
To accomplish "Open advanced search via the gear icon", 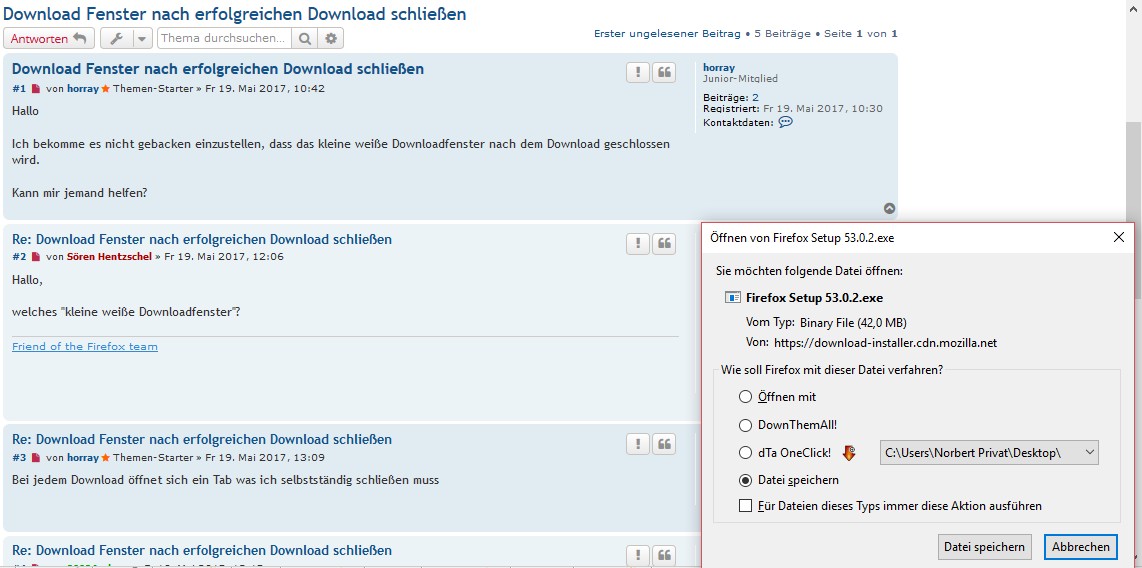I will click(332, 38).
